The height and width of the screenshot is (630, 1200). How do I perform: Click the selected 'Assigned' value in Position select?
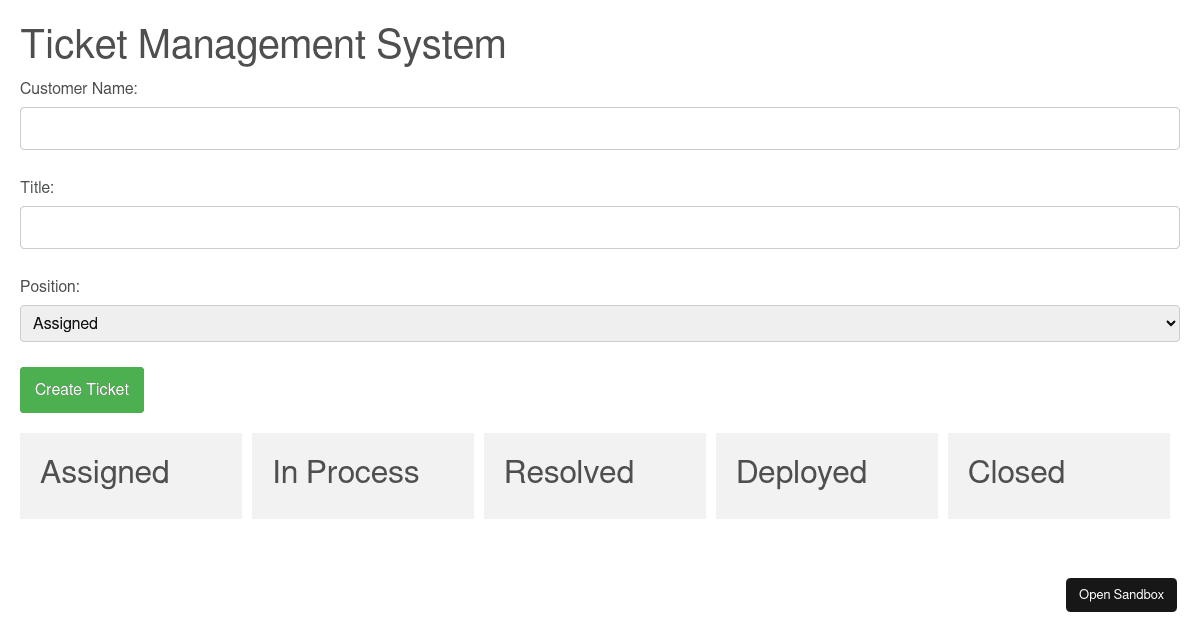pos(66,324)
